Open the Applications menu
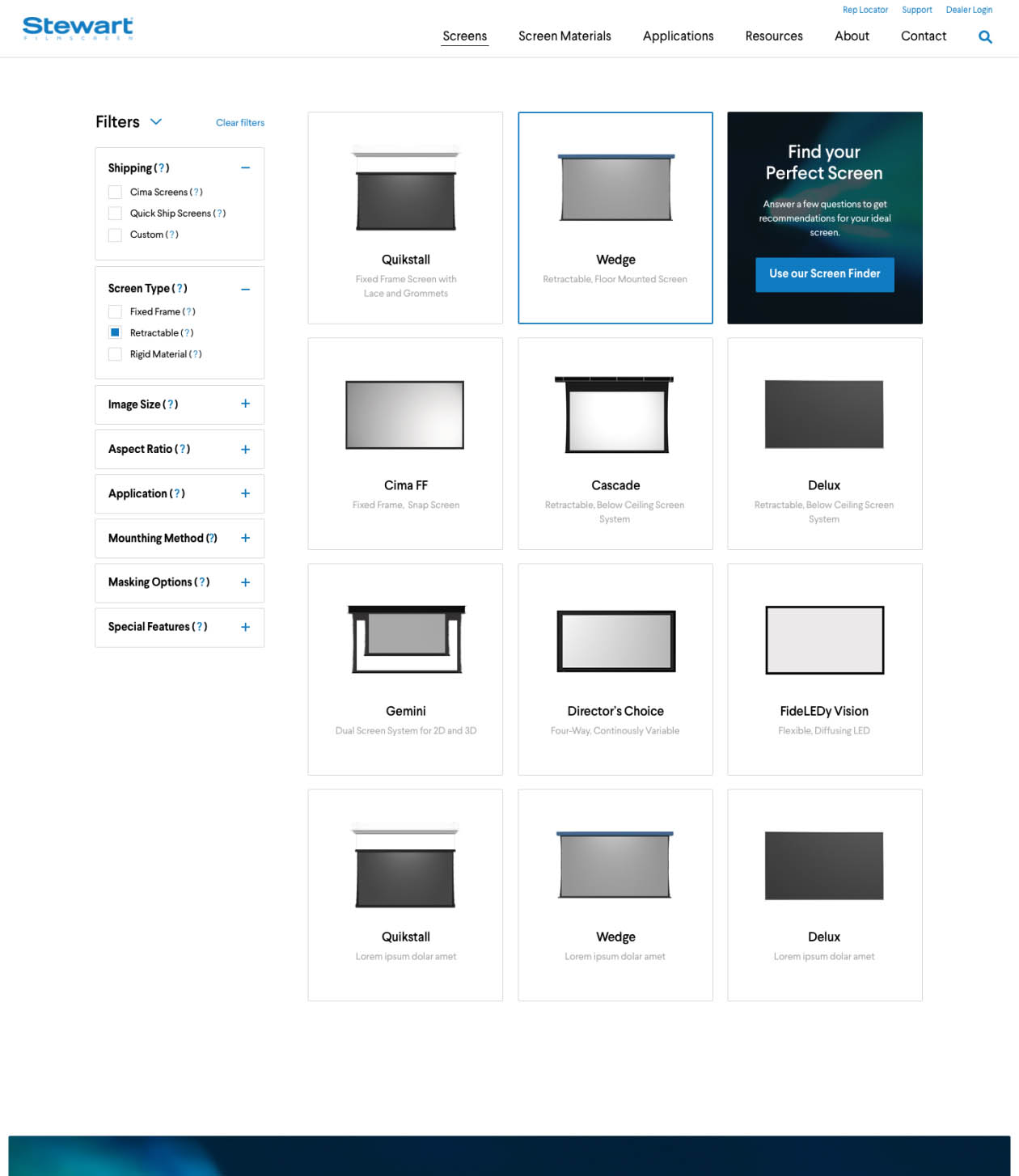The image size is (1019, 1176). (x=678, y=36)
